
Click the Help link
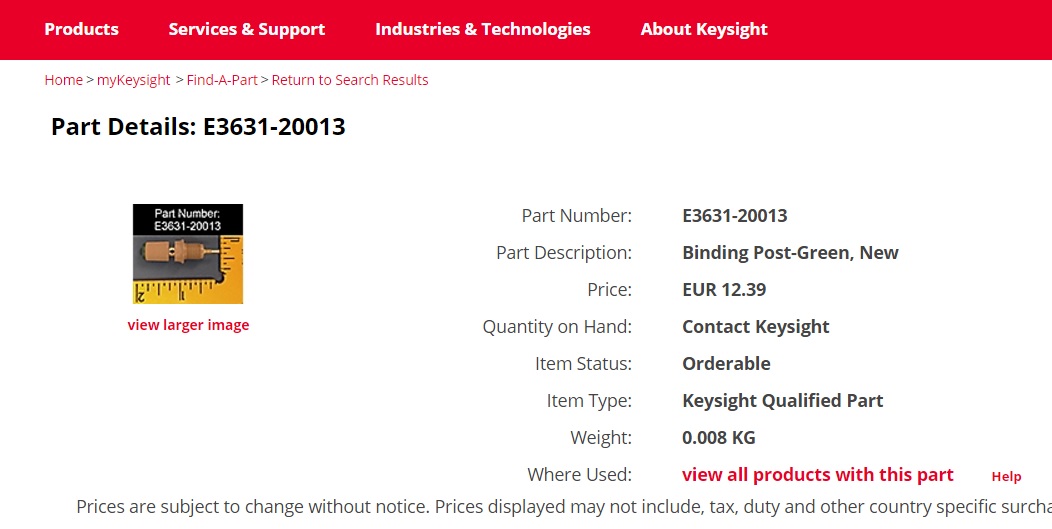1006,477
